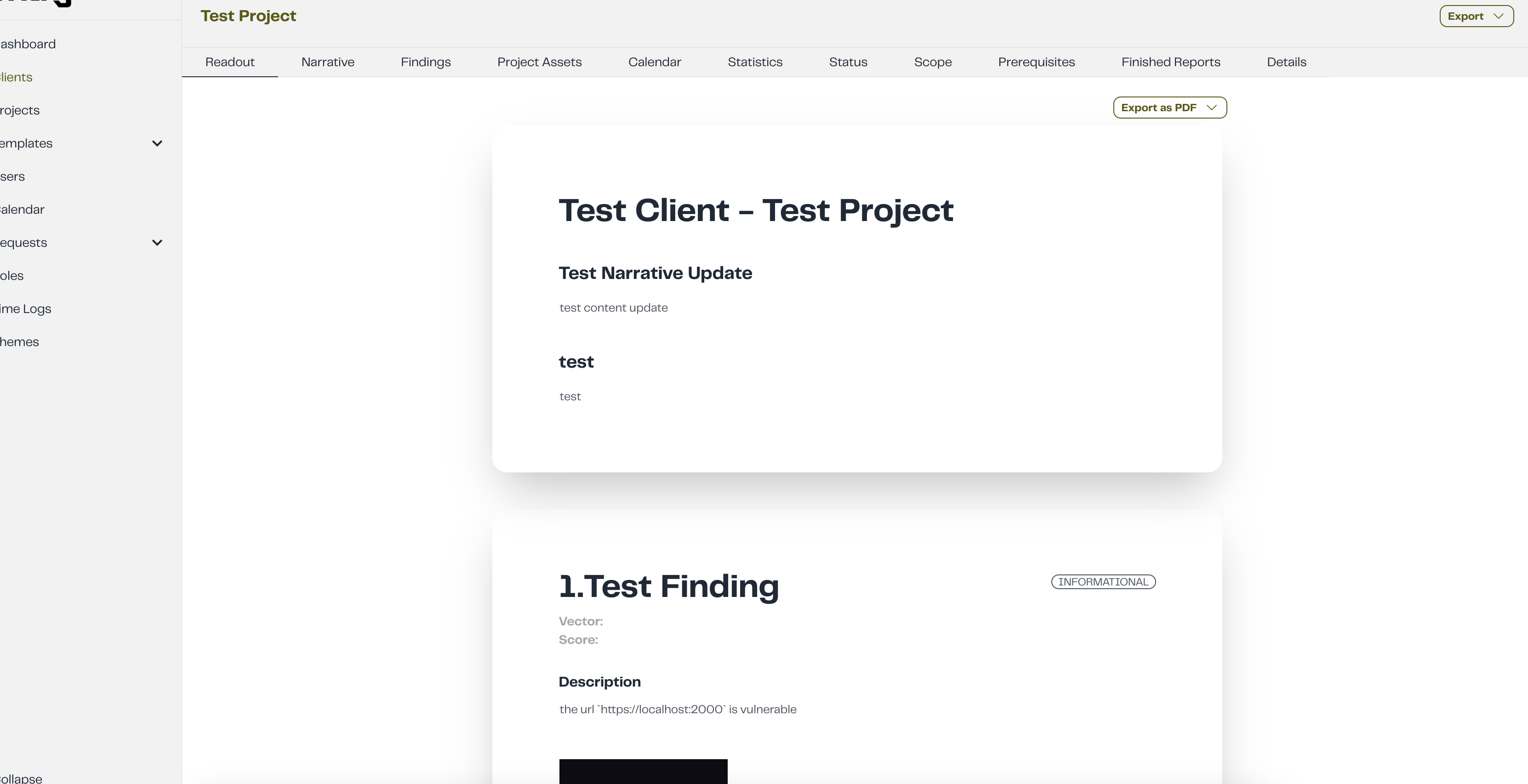Viewport: 1528px width, 784px height.
Task: Expand the Templates sidebar chevron
Action: click(x=157, y=143)
